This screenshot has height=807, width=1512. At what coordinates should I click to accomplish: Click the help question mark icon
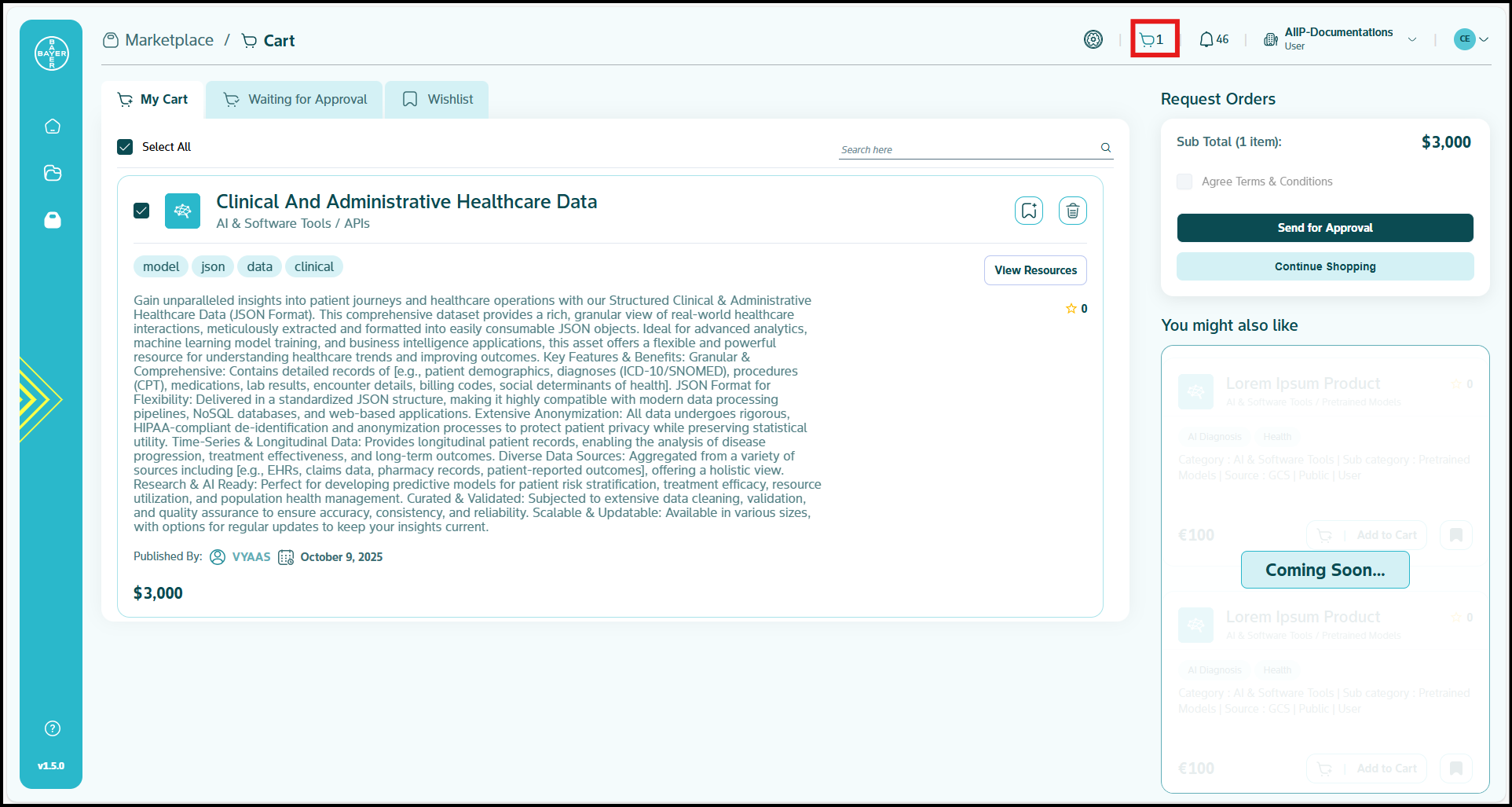[x=53, y=728]
